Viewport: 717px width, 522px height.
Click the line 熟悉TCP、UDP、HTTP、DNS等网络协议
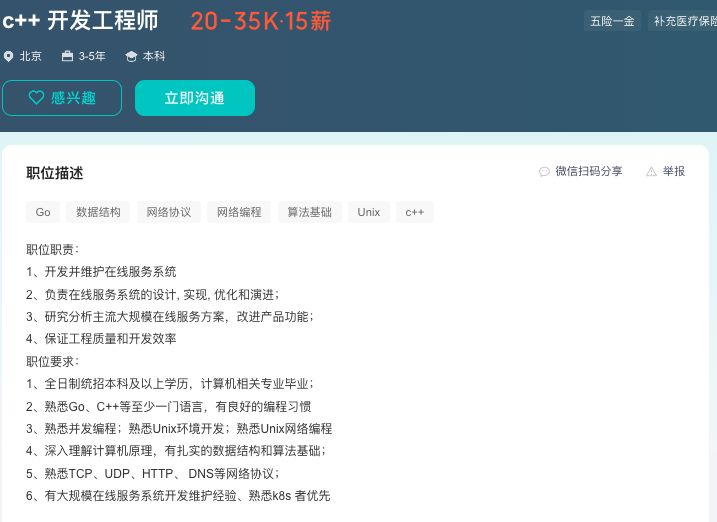(x=153, y=474)
